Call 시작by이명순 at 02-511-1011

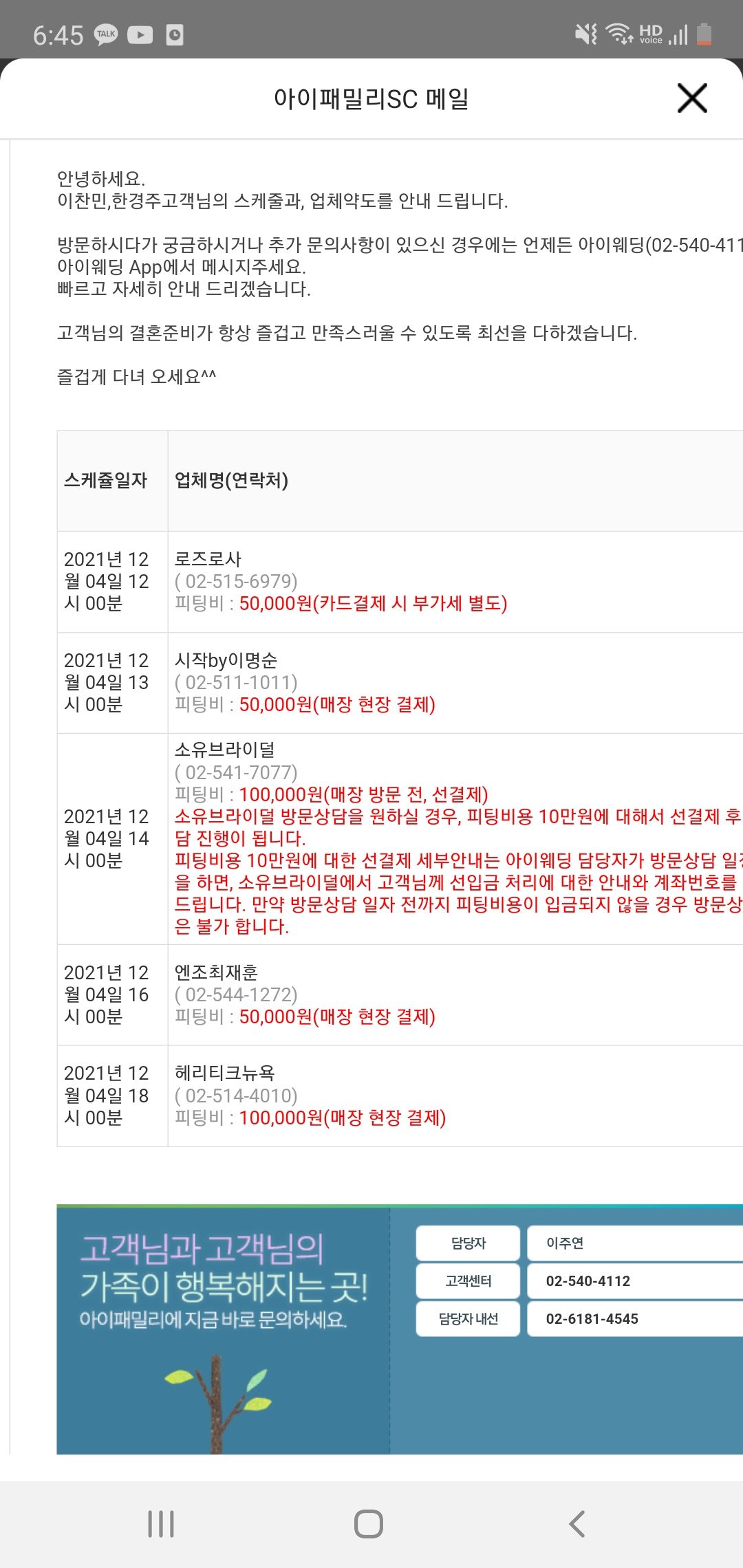[x=236, y=683]
